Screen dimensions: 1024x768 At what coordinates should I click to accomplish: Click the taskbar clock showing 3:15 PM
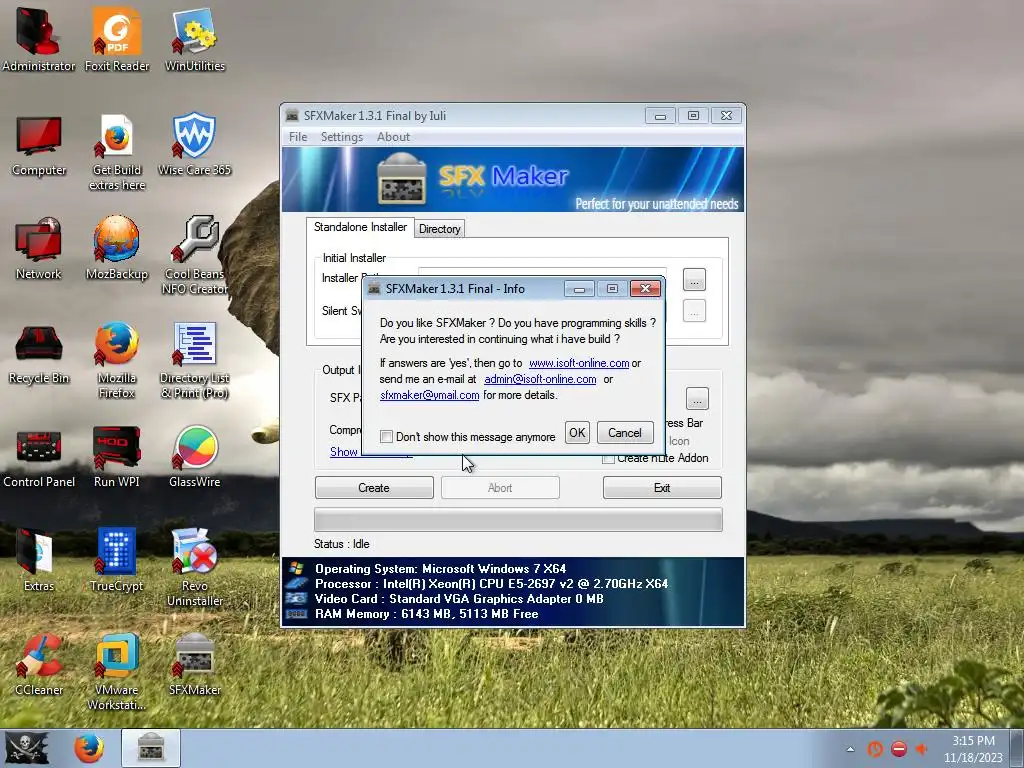tap(973, 749)
